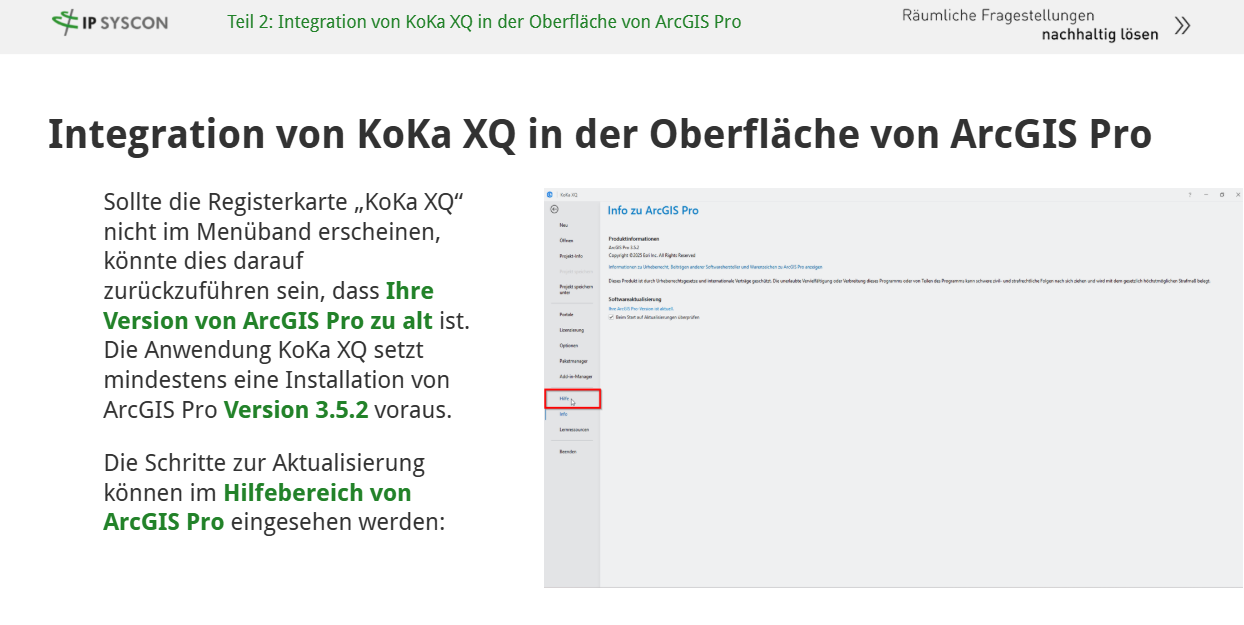
Task: Click the question mark help icon in title bar
Action: coord(1190,194)
